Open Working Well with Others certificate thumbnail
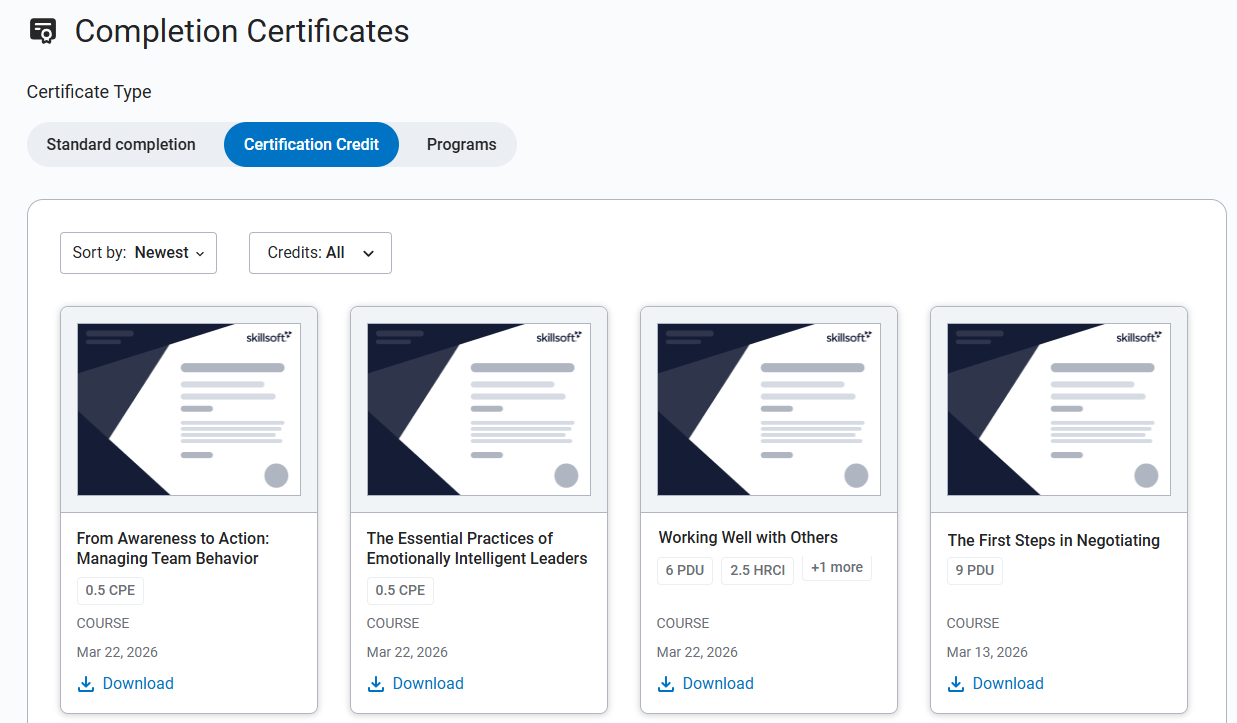The image size is (1237, 723). [x=768, y=409]
